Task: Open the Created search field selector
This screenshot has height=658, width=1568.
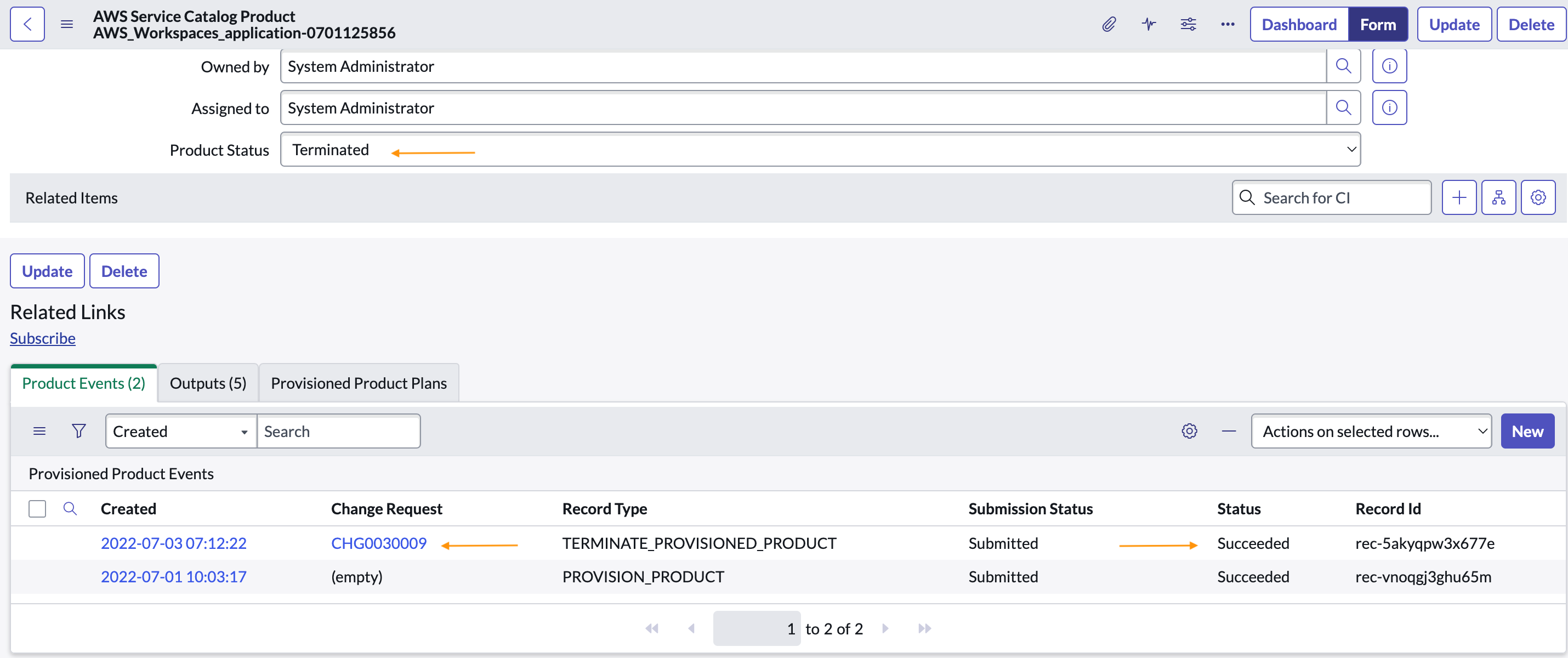Action: click(180, 430)
